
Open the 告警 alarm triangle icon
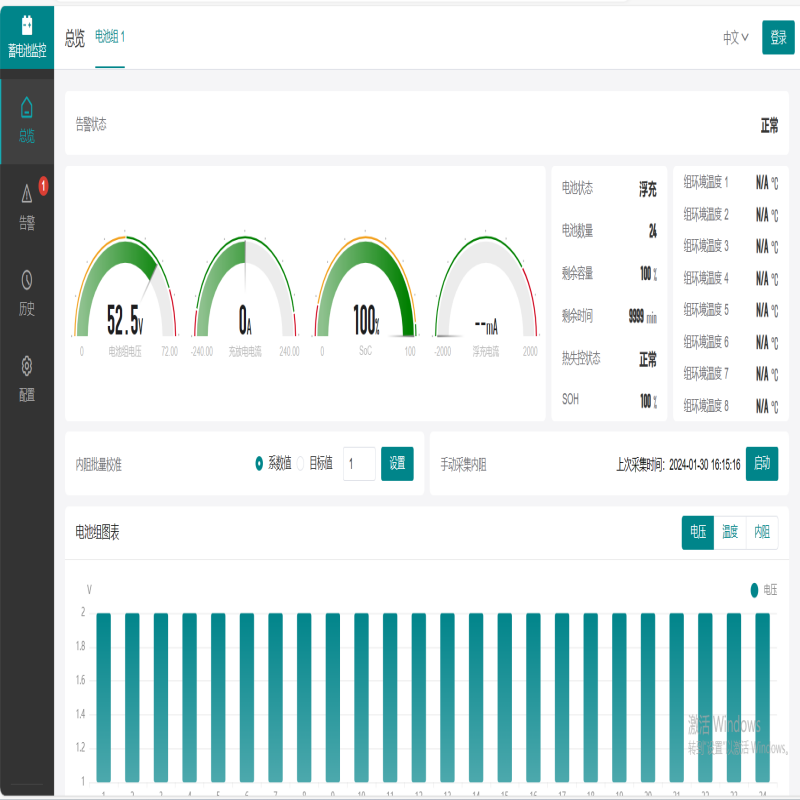[27, 194]
